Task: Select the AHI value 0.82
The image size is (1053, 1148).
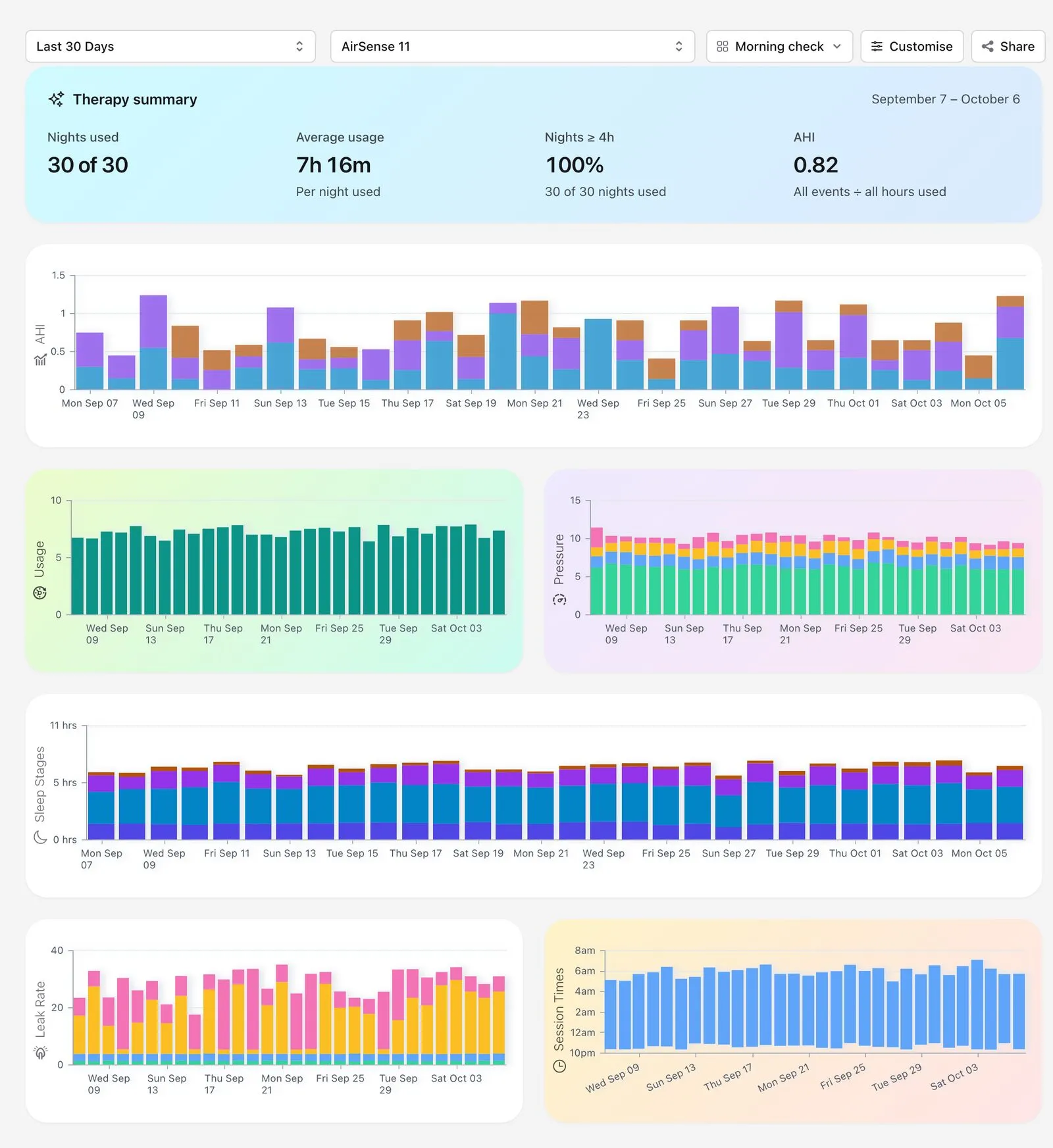Action: [x=816, y=165]
